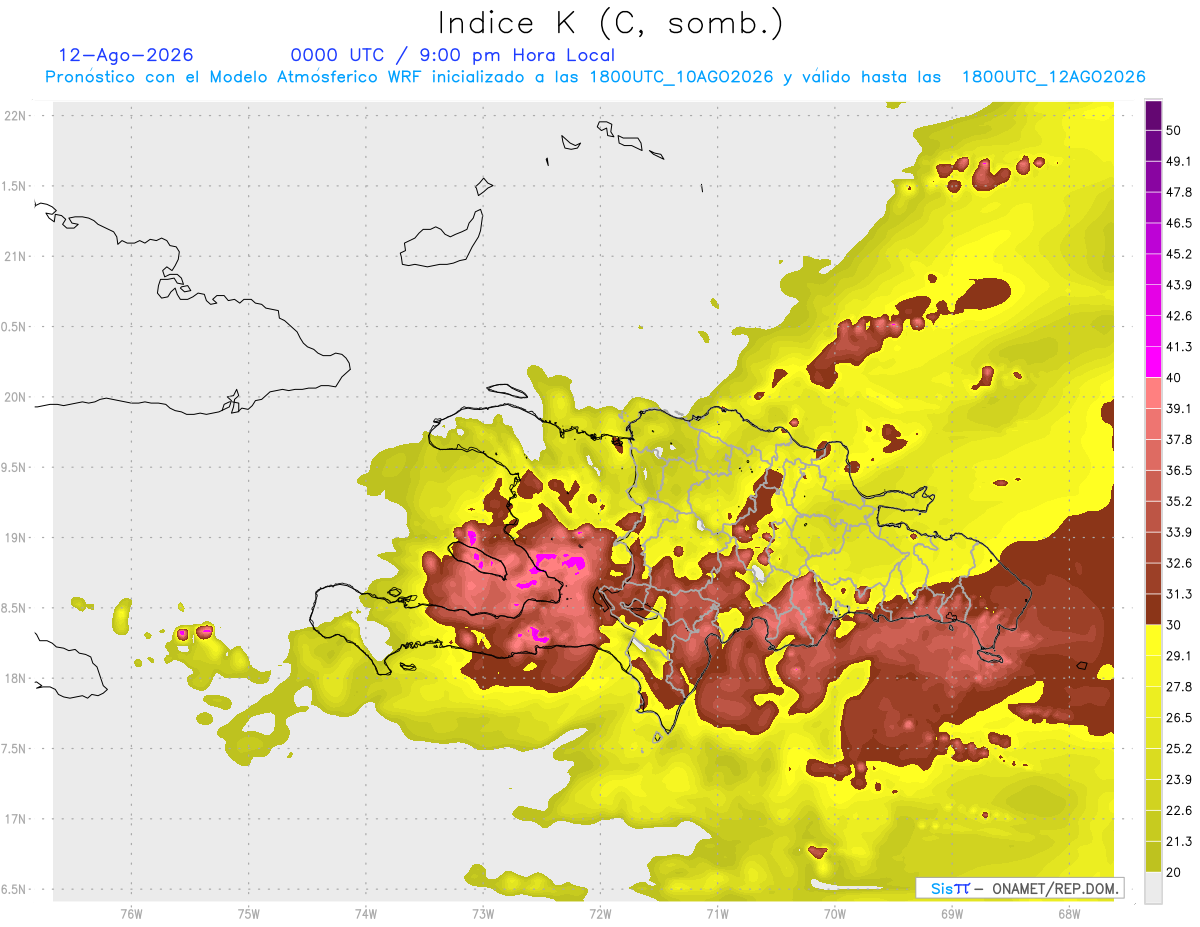This screenshot has width=1200, height=927.
Task: Select the date label '12-Ago-2026'
Action: (x=126, y=55)
